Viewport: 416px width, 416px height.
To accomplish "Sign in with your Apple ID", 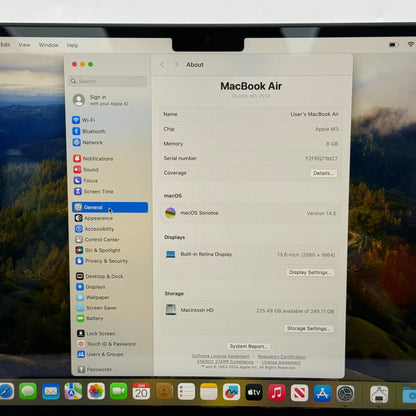I will point(102,100).
